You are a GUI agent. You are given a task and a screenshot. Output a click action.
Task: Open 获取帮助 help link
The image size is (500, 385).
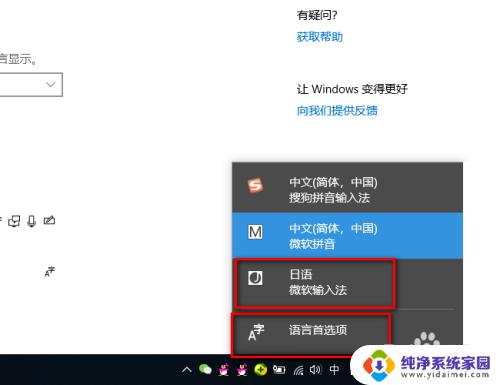pos(319,37)
